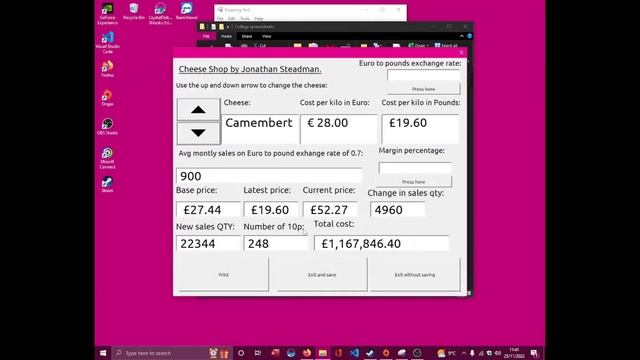
Task: Collapse the File Explorer ribbon chevron
Action: pos(462,36)
